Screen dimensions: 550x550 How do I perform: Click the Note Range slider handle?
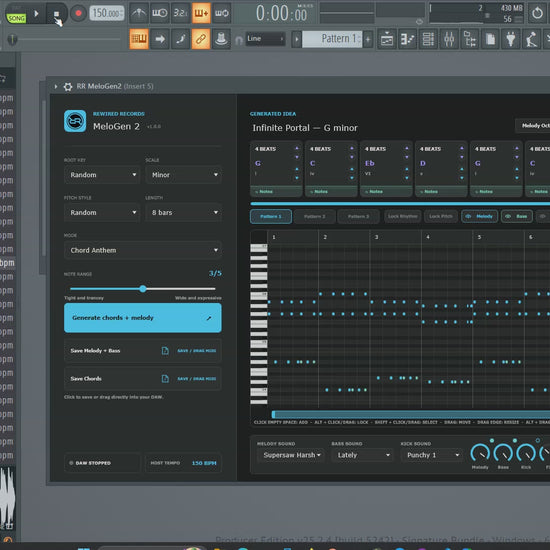[x=143, y=289]
